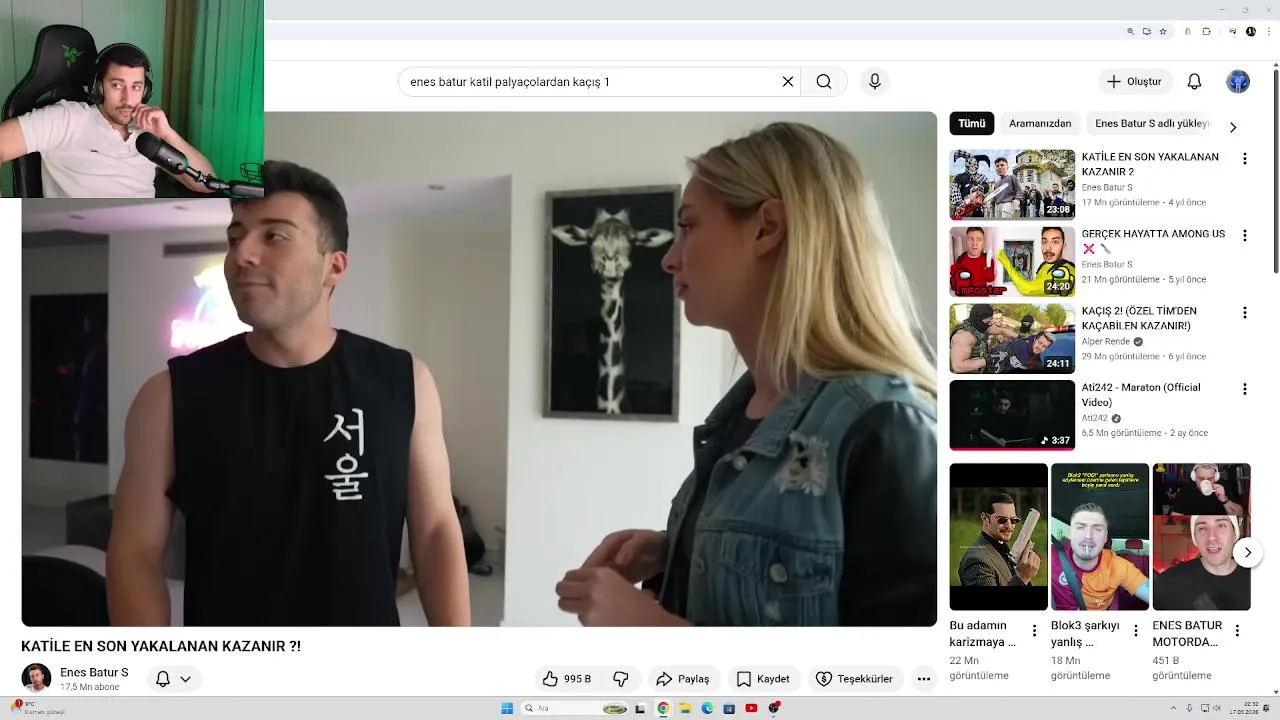Open Task View on the taskbar

pos(640,708)
